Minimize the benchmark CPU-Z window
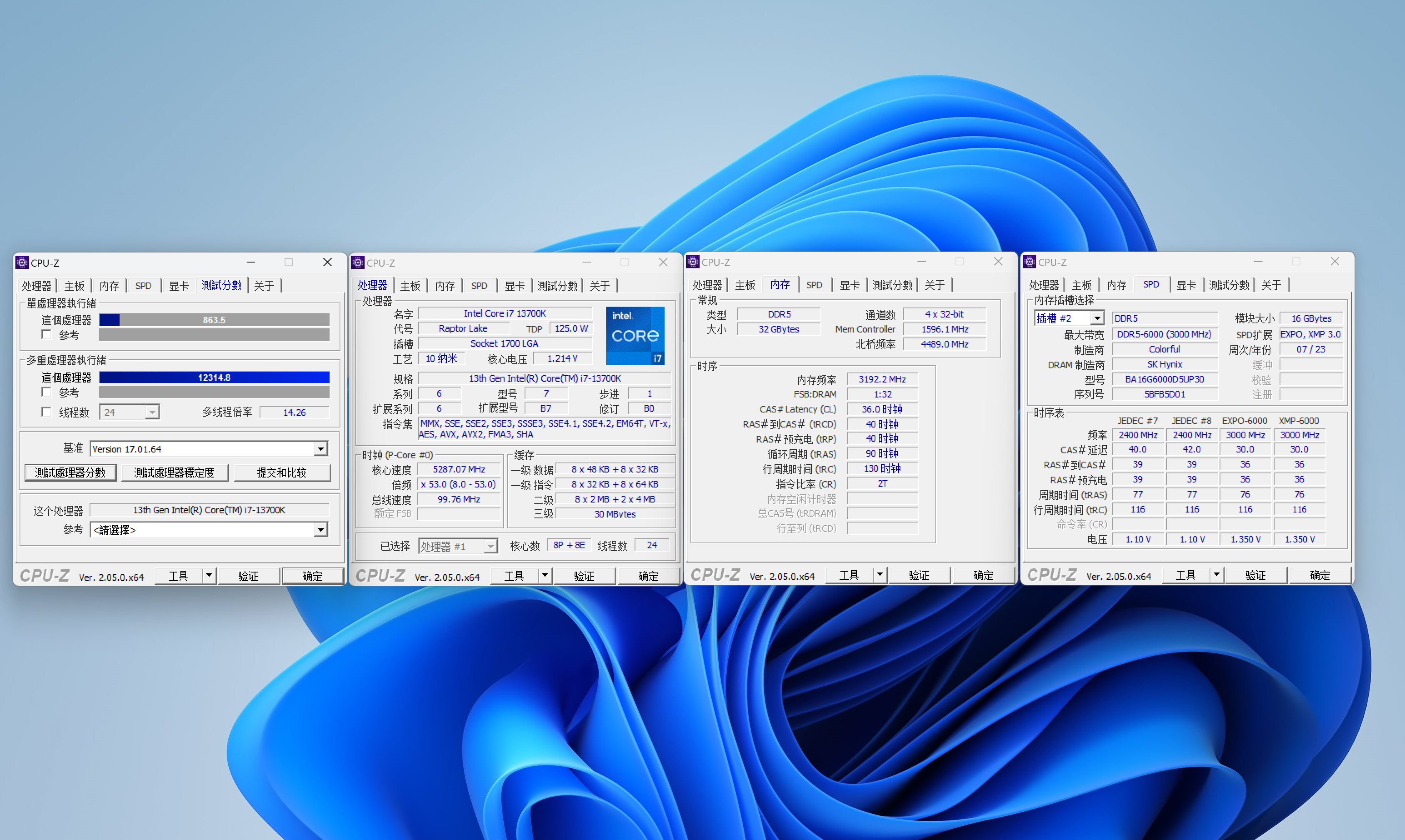Screen dimensions: 1405x840 (x=251, y=262)
